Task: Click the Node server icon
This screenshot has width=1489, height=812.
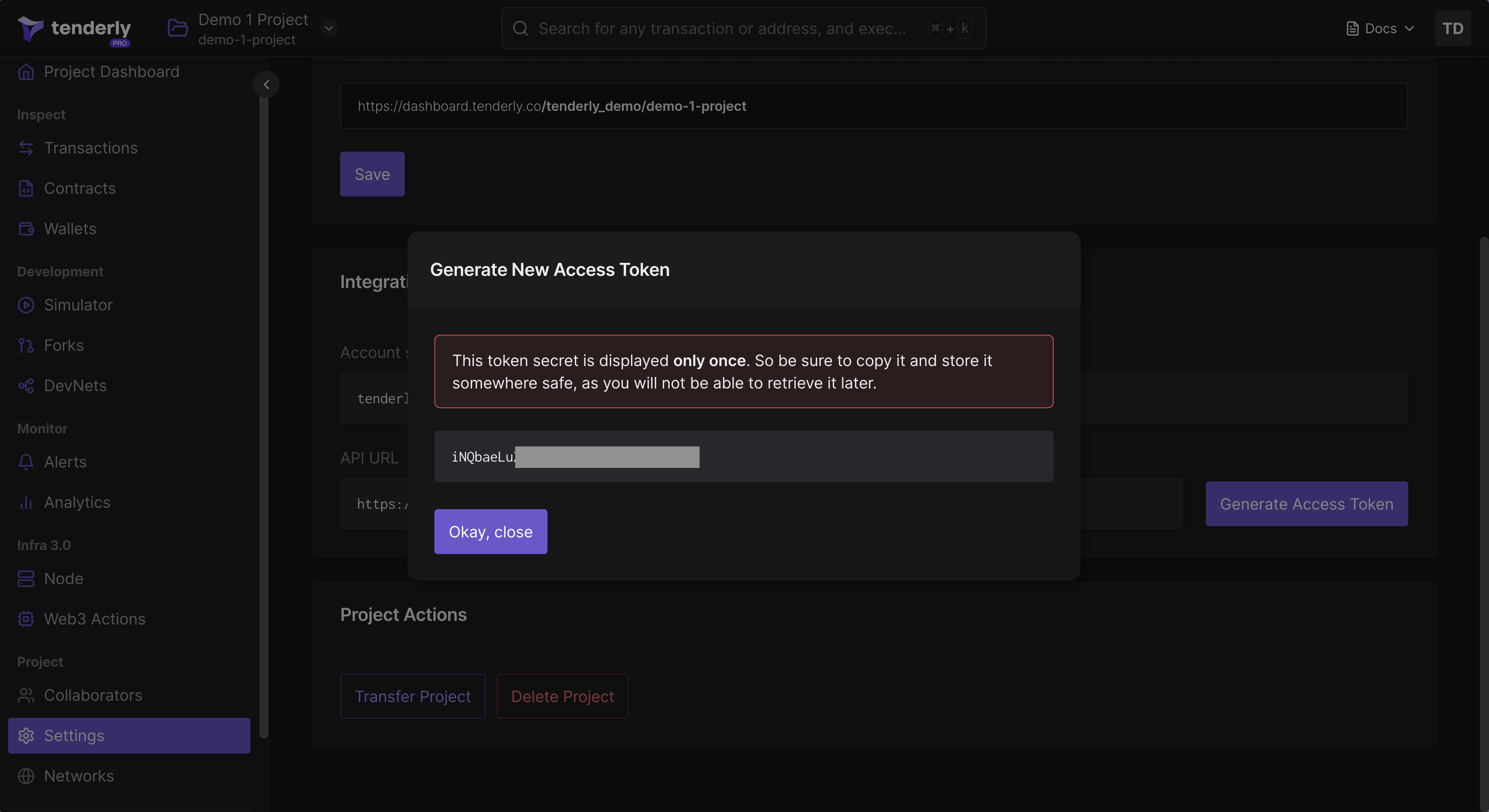Action: 26,579
